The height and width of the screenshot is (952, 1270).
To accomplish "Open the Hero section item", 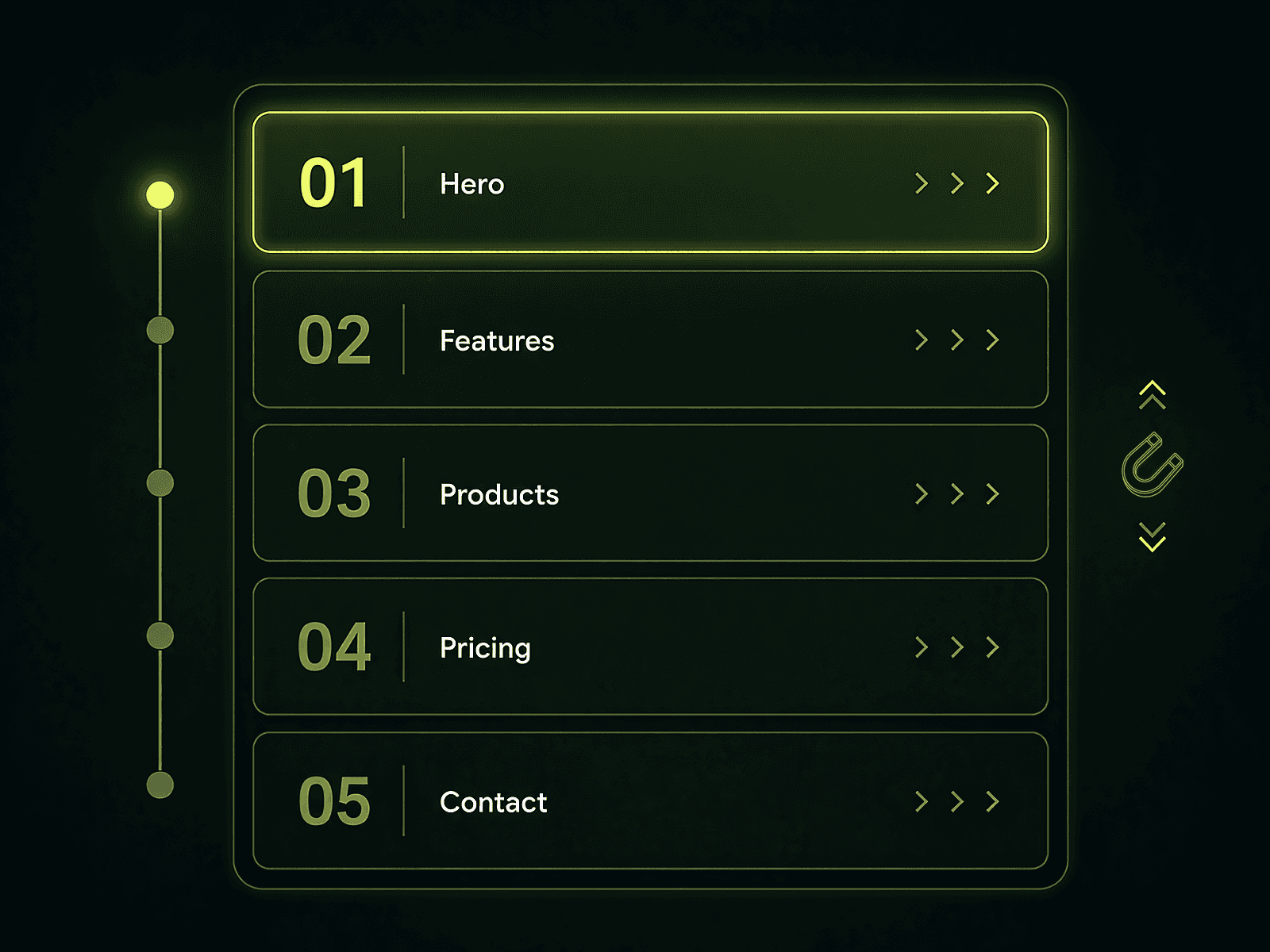I will tap(651, 182).
